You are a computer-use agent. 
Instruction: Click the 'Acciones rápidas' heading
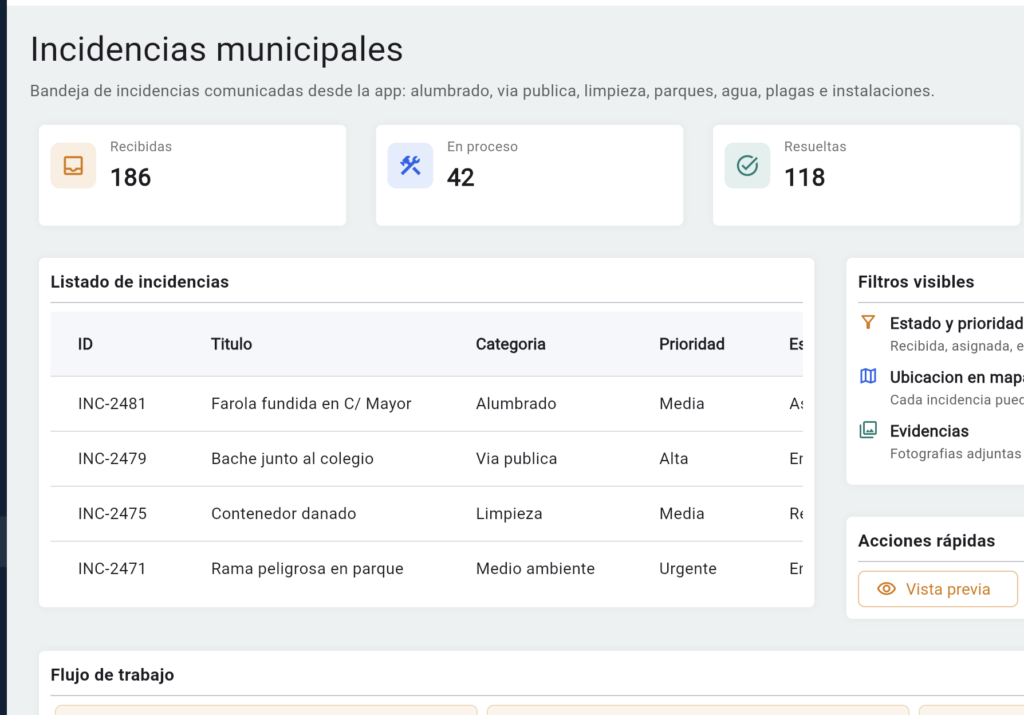(x=926, y=541)
